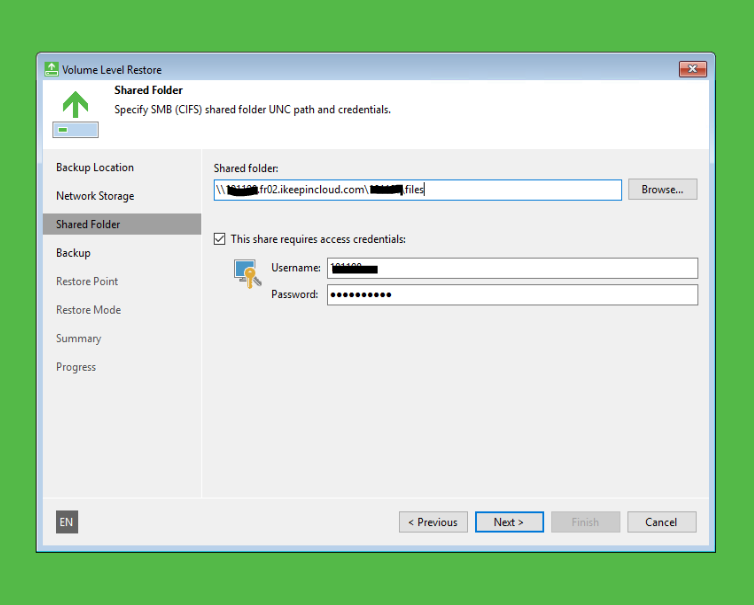Select the Summary step
This screenshot has width=754, height=605.
click(x=78, y=339)
